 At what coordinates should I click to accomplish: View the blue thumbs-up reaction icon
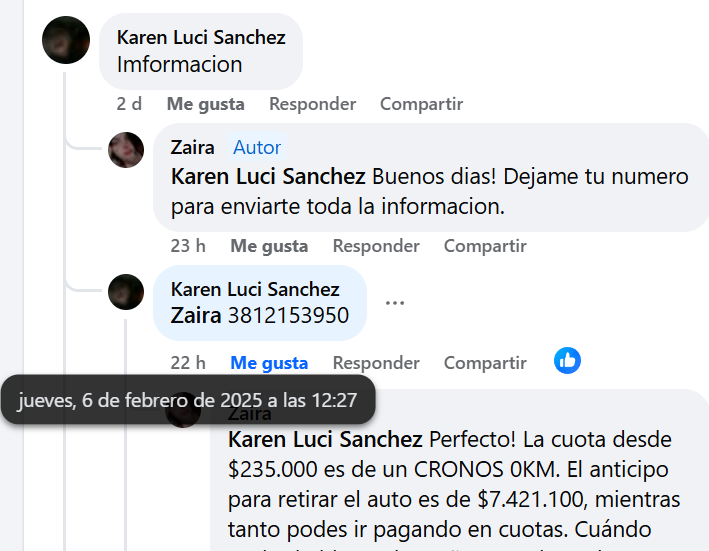567,361
